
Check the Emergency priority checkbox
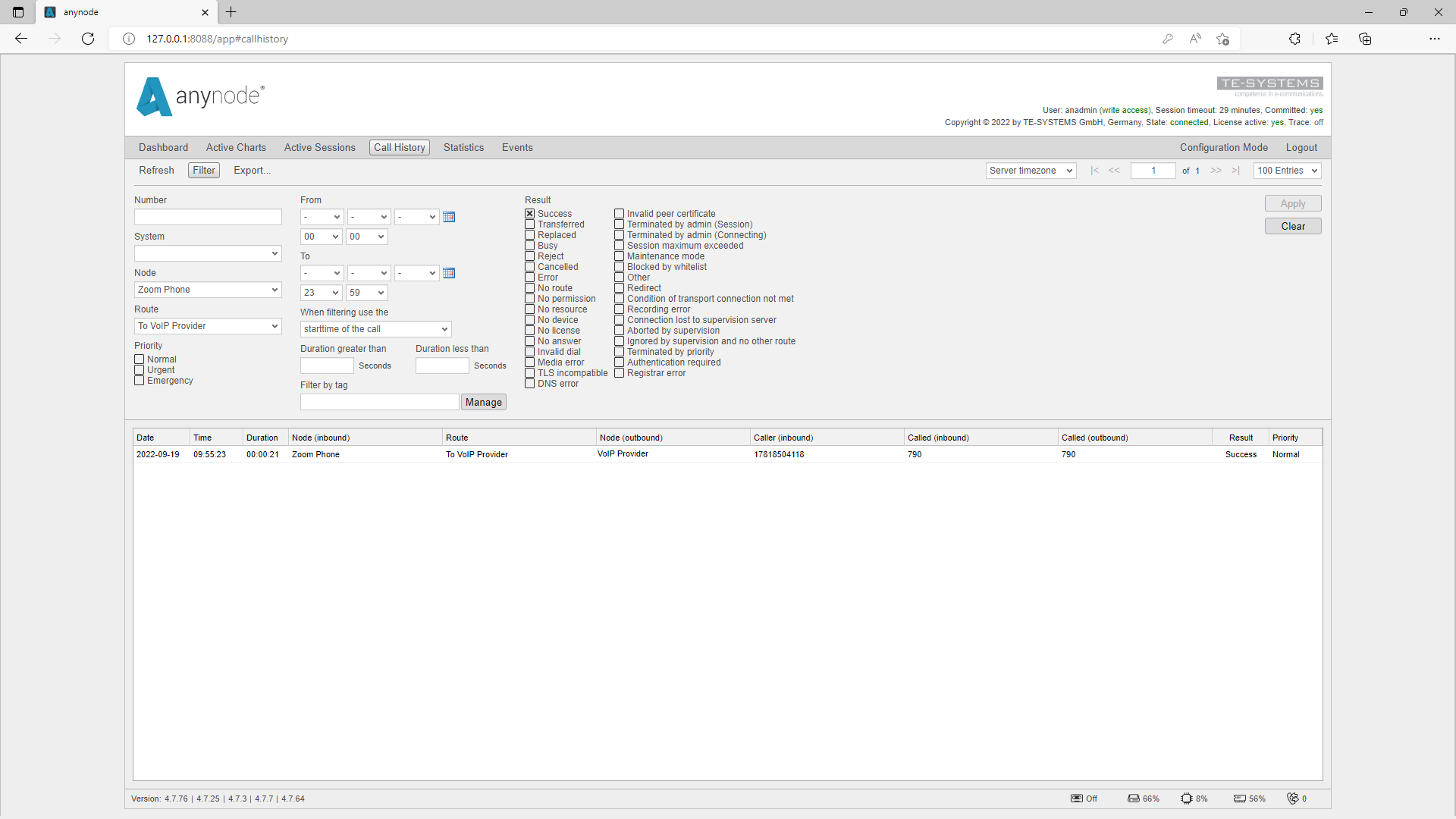tap(139, 381)
